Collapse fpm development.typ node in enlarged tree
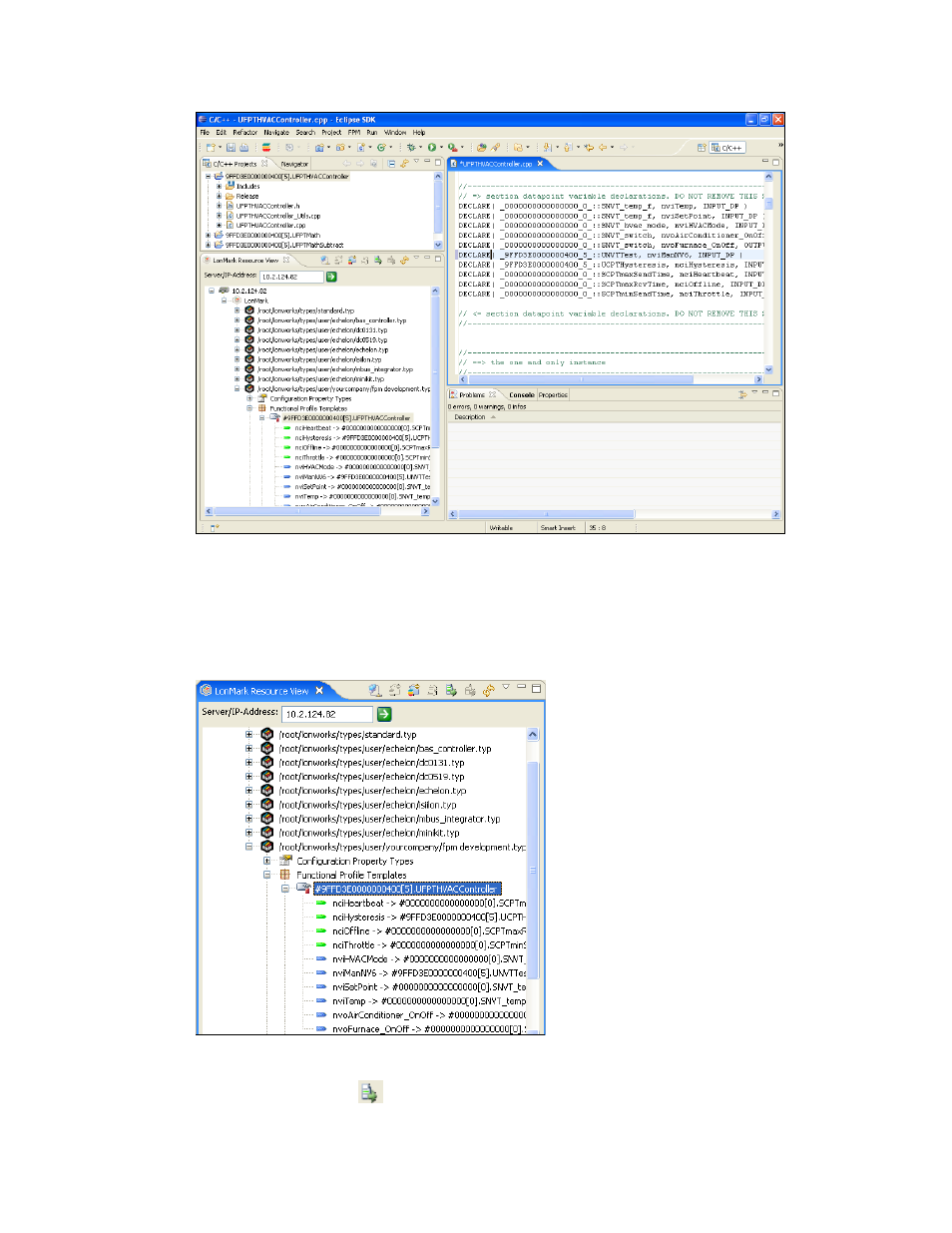 [x=249, y=847]
